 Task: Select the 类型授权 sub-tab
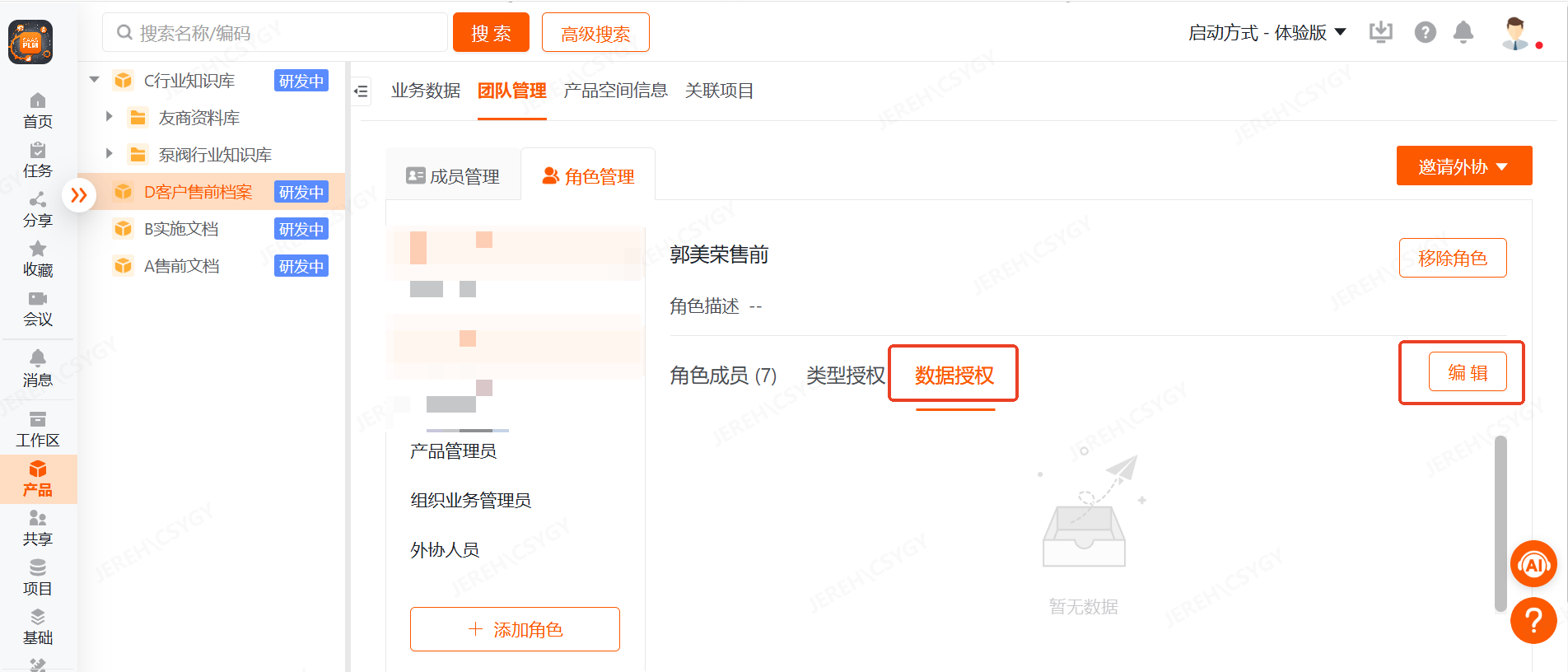coord(845,376)
